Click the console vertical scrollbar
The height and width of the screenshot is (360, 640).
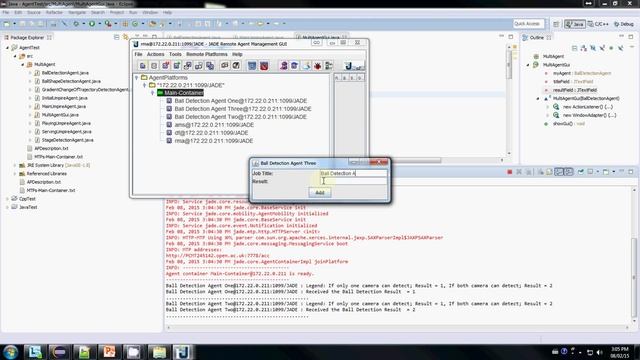(x=634, y=257)
